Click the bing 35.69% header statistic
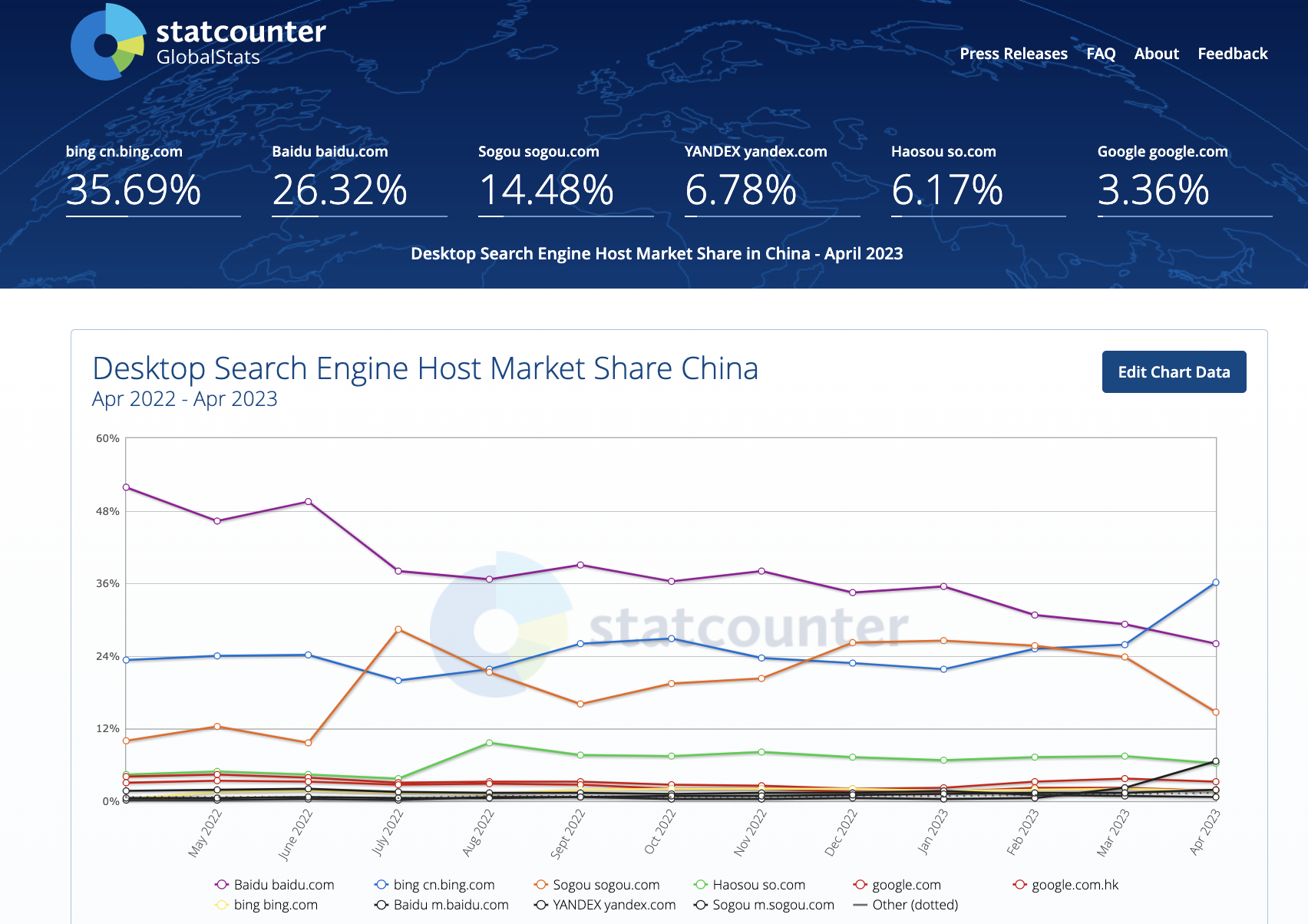1308x924 pixels. pos(134,190)
